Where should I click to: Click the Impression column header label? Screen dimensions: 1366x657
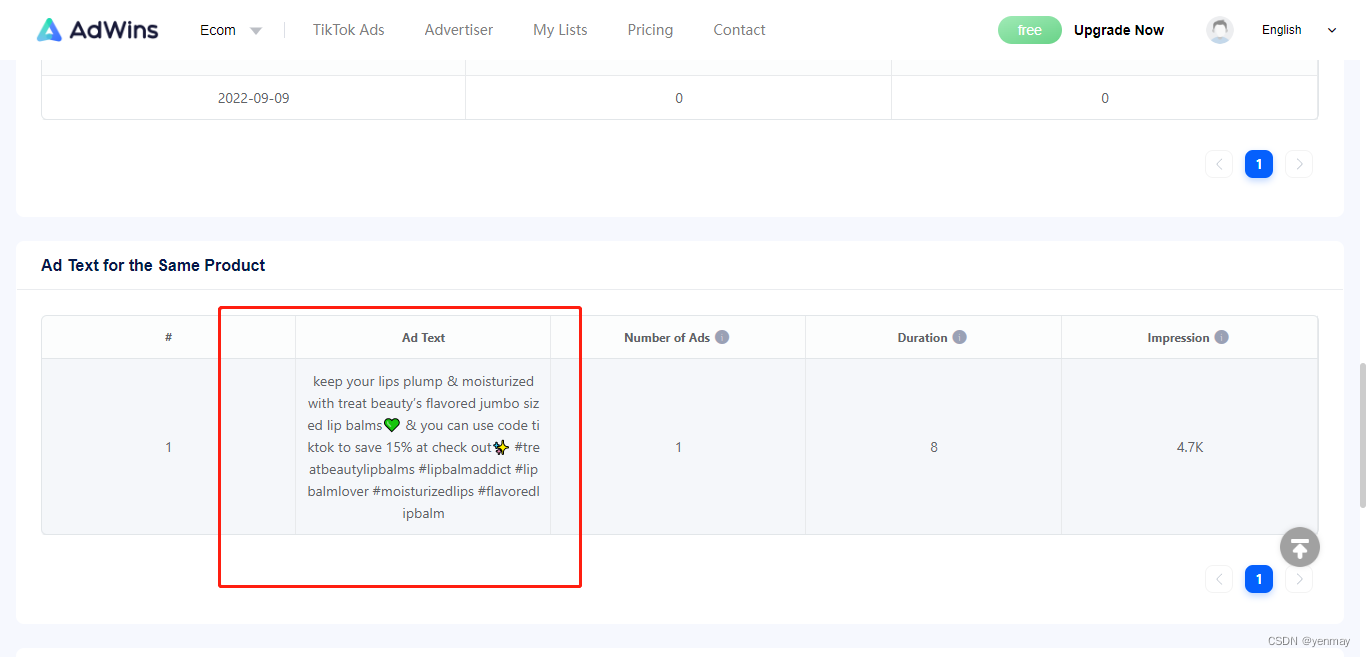pos(1178,338)
